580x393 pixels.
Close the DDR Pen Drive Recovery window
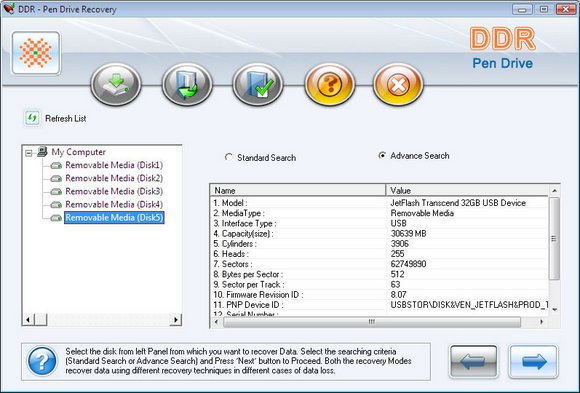point(566,9)
